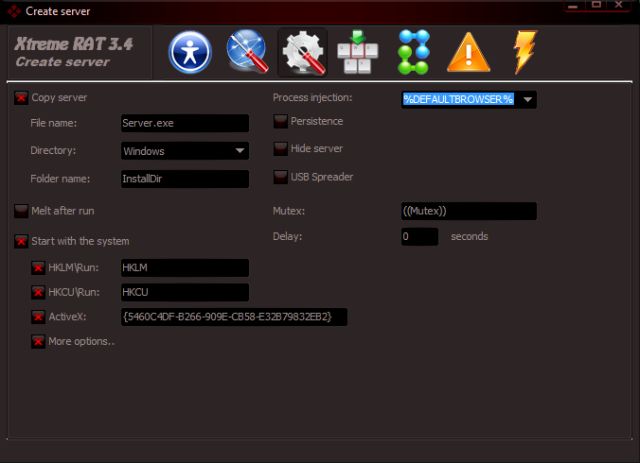This screenshot has width=640, height=463.
Task: Click the ActiveX GUID input field
Action: coord(234,317)
